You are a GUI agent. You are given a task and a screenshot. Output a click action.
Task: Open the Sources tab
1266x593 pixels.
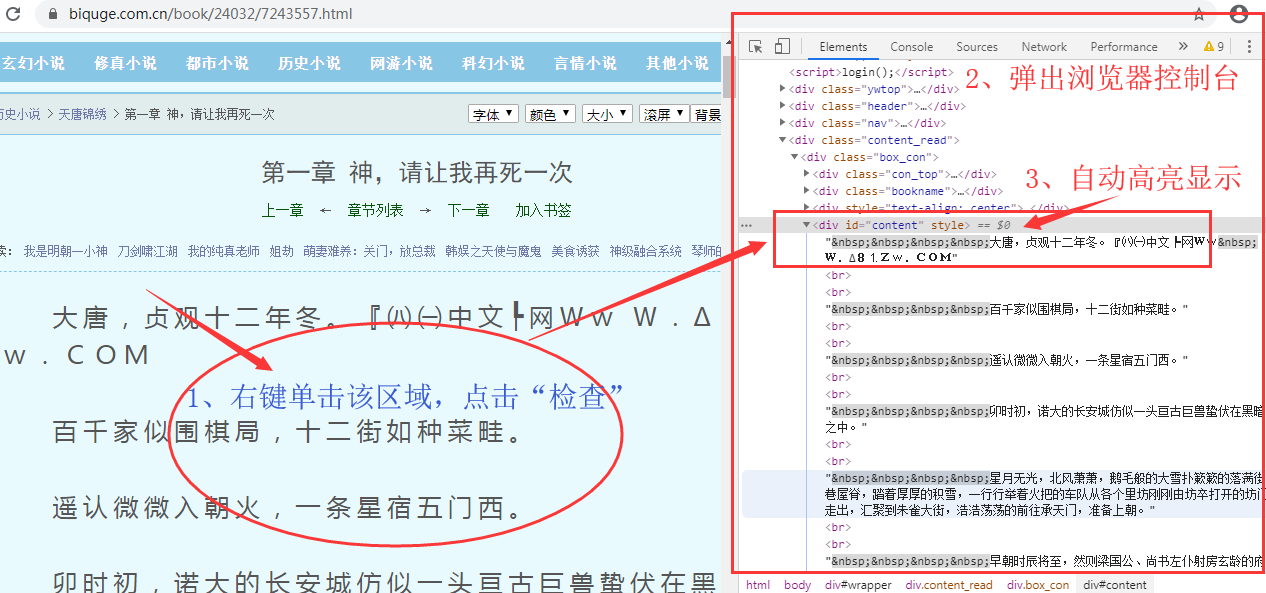977,46
